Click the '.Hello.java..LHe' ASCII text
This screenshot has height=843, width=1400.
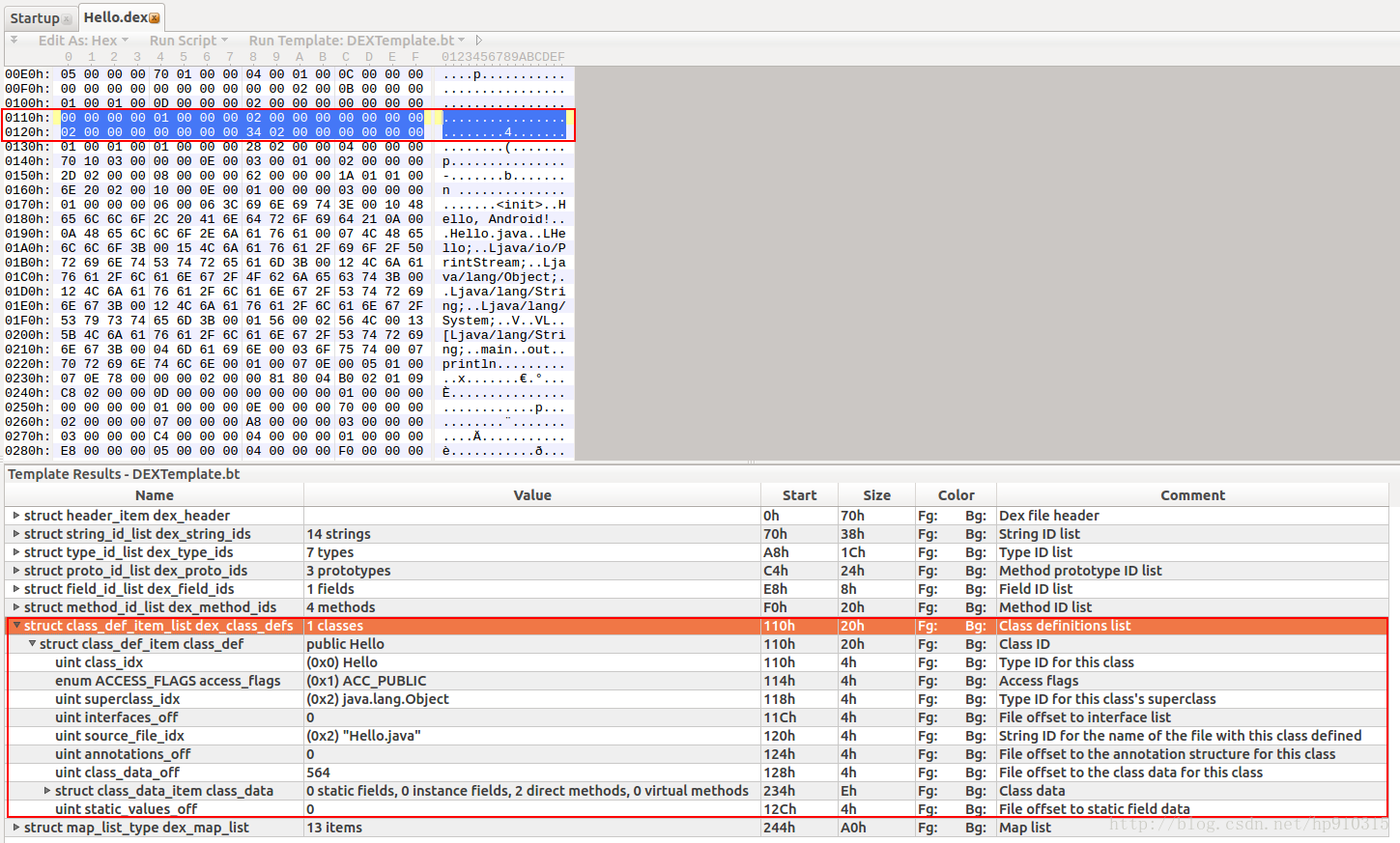tap(504, 234)
